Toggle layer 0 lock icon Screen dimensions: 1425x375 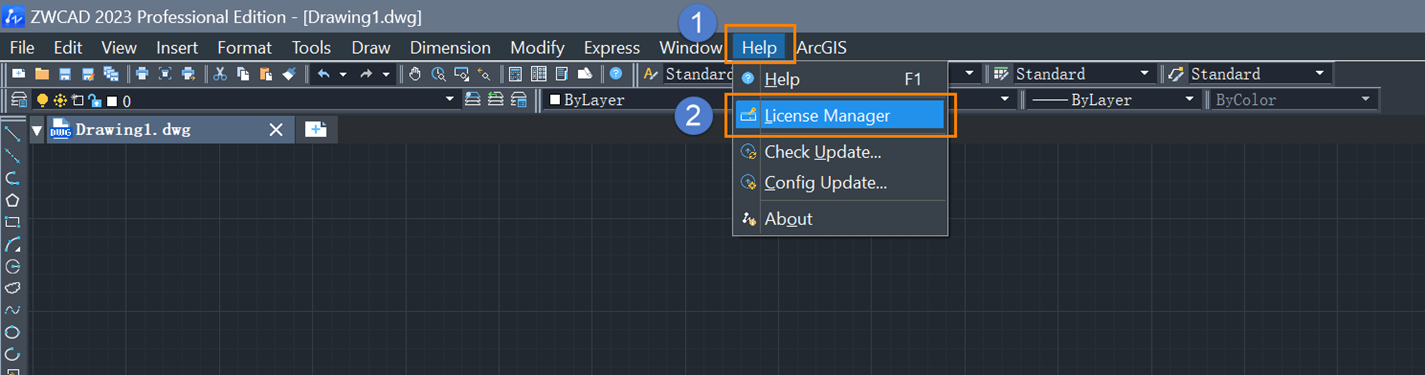click(x=95, y=100)
